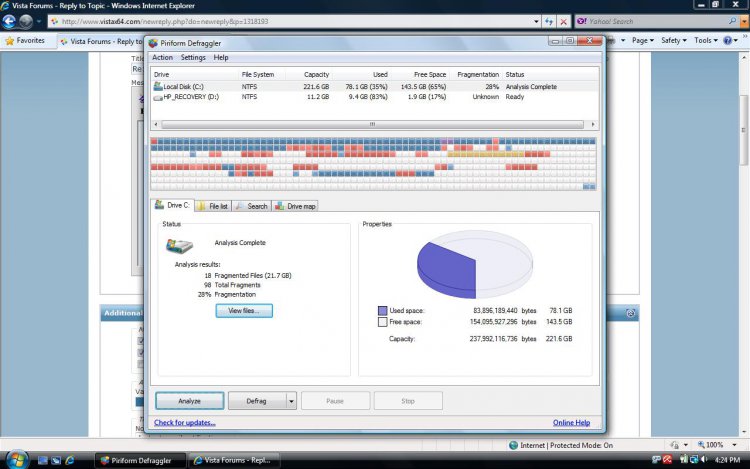The width and height of the screenshot is (750, 469).
Task: Click the Defrag button
Action: (257, 401)
